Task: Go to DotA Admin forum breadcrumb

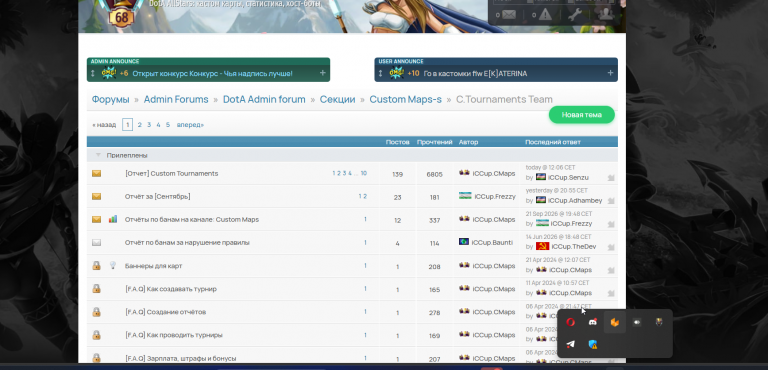Action: click(x=264, y=99)
